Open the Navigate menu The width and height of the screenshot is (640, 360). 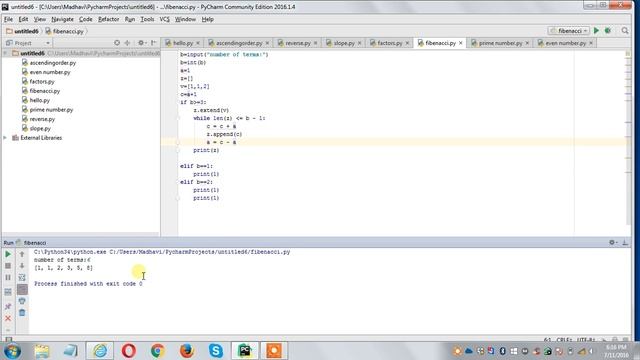[x=62, y=19]
